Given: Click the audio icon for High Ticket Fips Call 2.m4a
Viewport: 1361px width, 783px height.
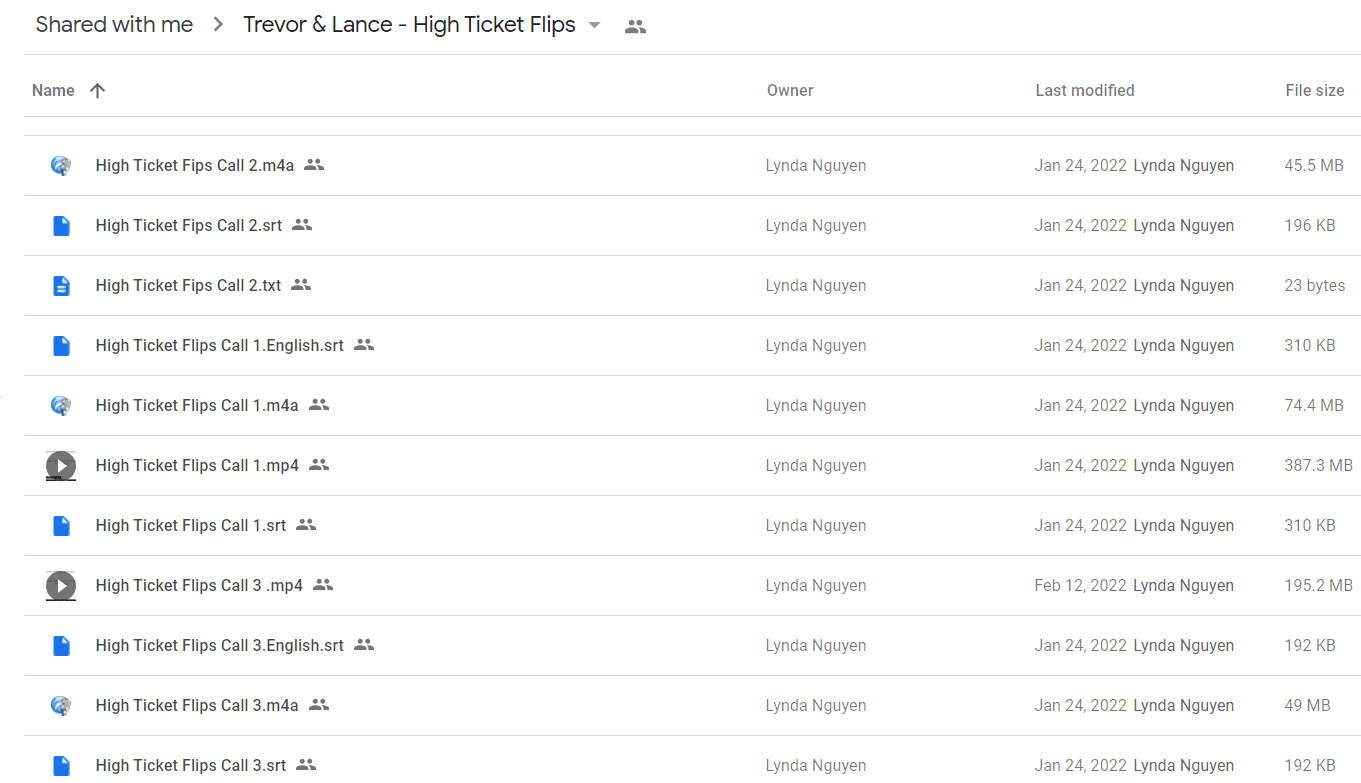Looking at the screenshot, I should (x=61, y=166).
